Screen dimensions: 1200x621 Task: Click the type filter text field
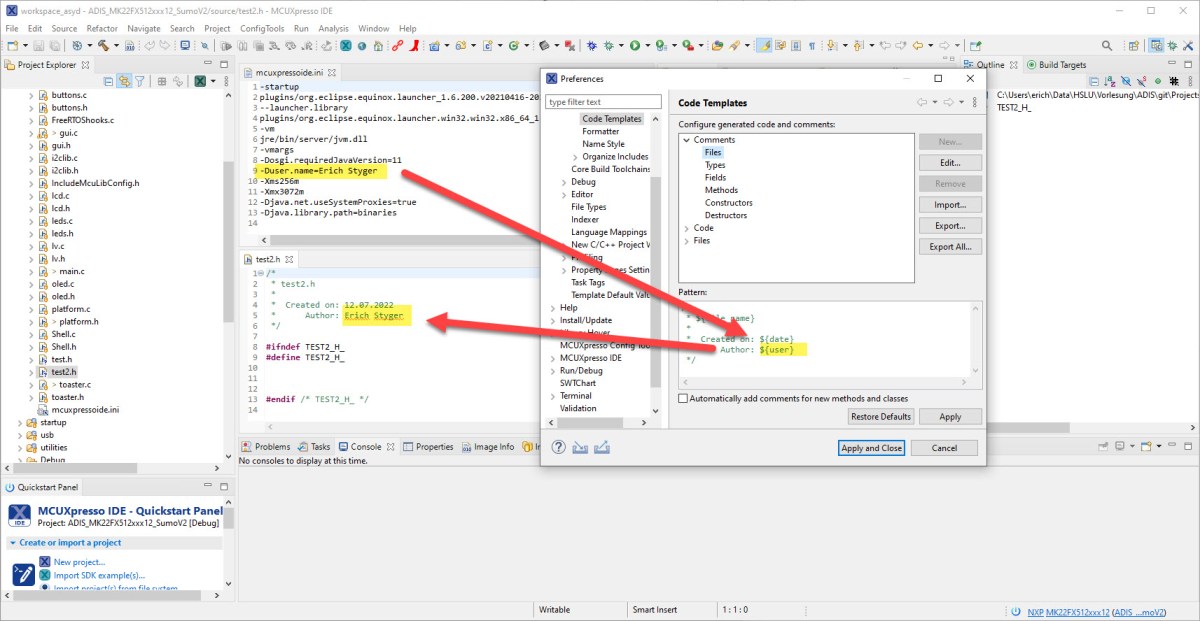coord(603,101)
